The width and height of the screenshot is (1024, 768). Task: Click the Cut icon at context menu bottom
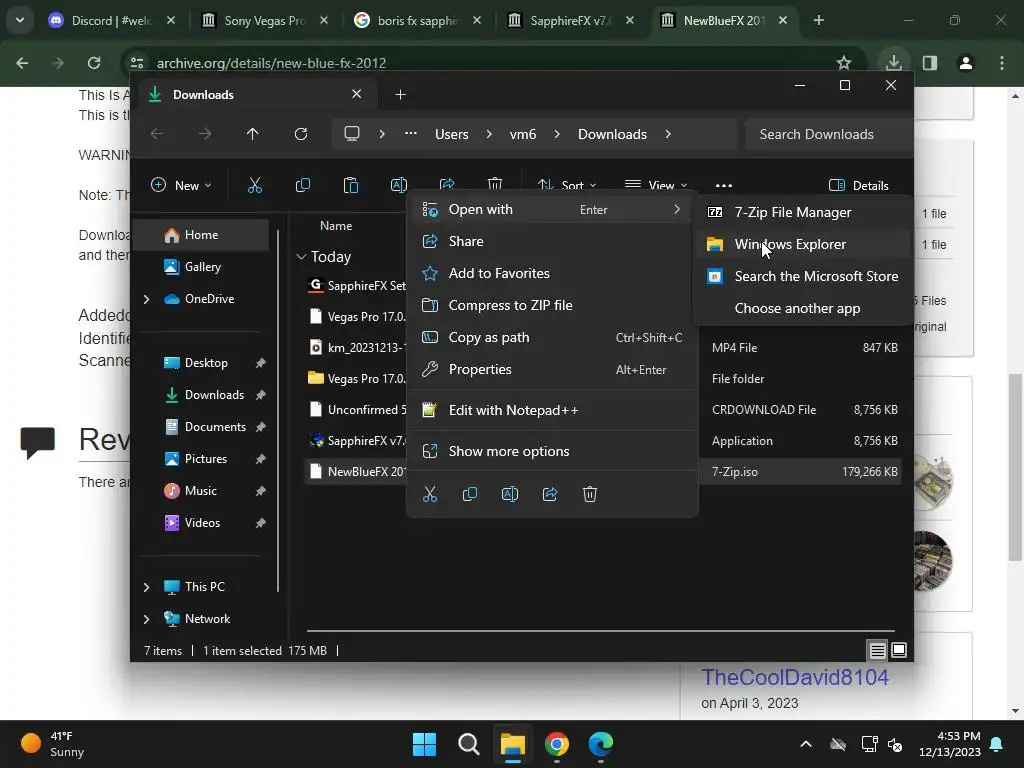430,494
